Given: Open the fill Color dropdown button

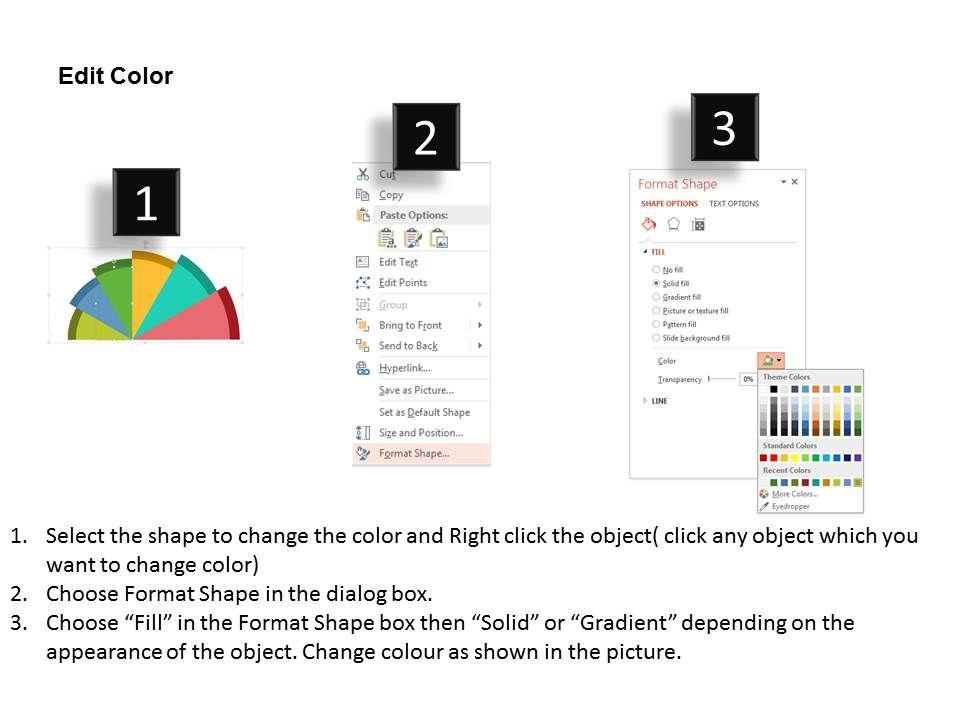Looking at the screenshot, I should tap(771, 361).
